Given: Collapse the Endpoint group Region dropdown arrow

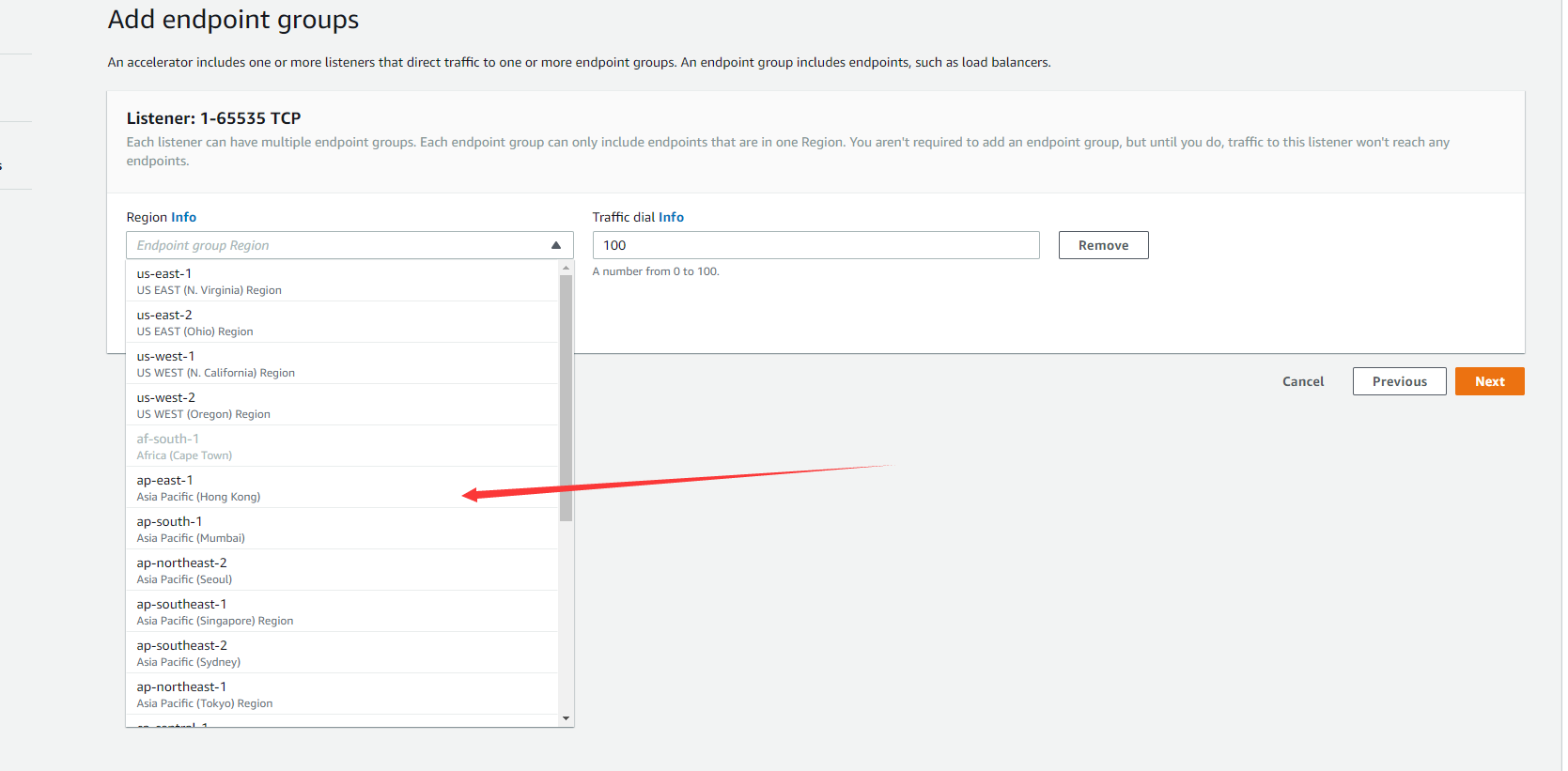Looking at the screenshot, I should pyautogui.click(x=555, y=245).
